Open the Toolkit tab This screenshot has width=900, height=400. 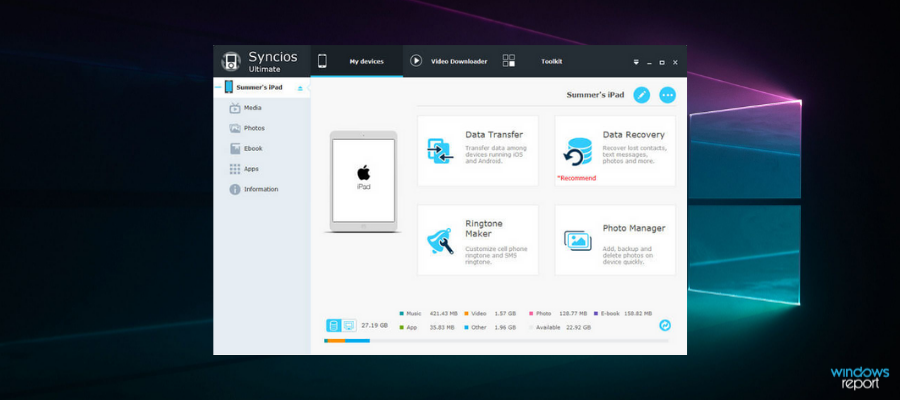[540, 61]
